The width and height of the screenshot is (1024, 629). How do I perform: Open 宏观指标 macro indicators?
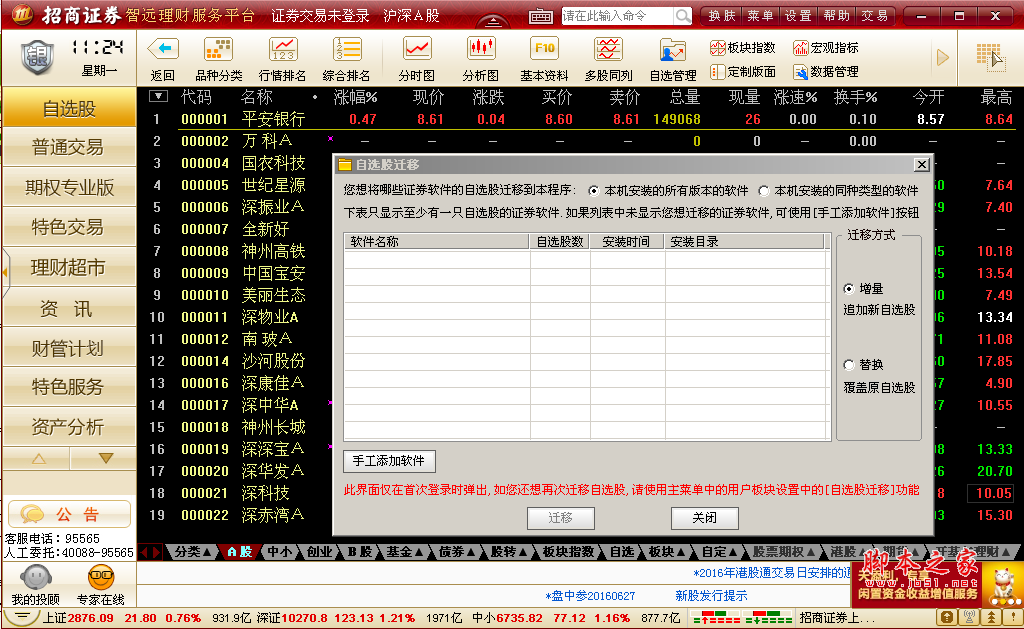point(826,48)
